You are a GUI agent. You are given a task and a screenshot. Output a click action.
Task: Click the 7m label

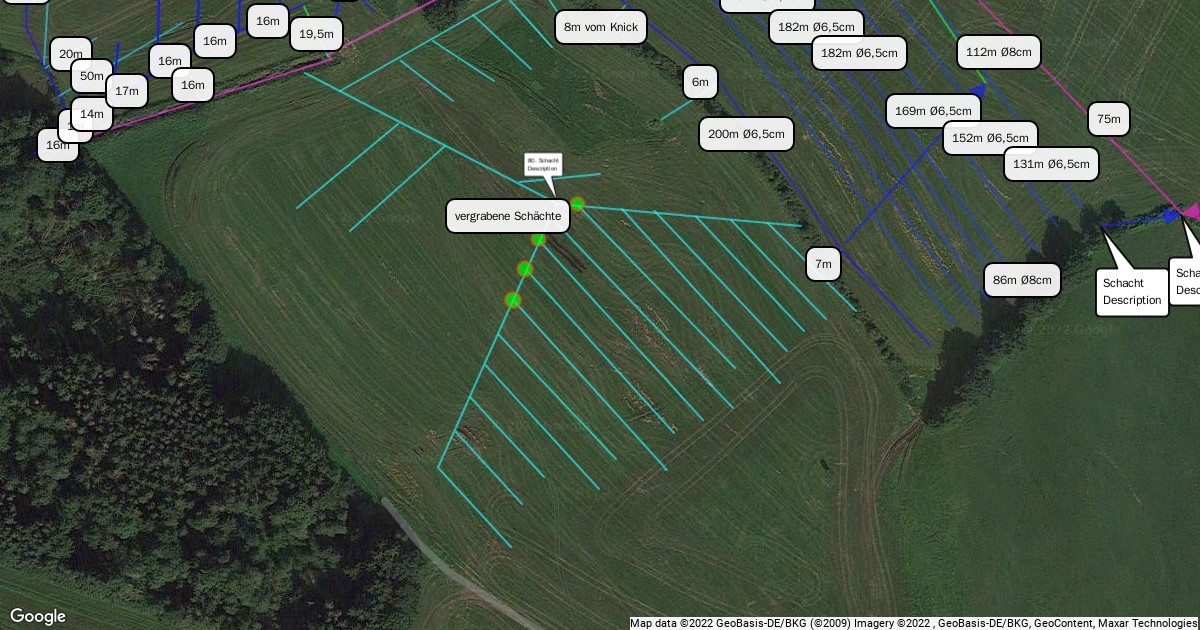(823, 264)
